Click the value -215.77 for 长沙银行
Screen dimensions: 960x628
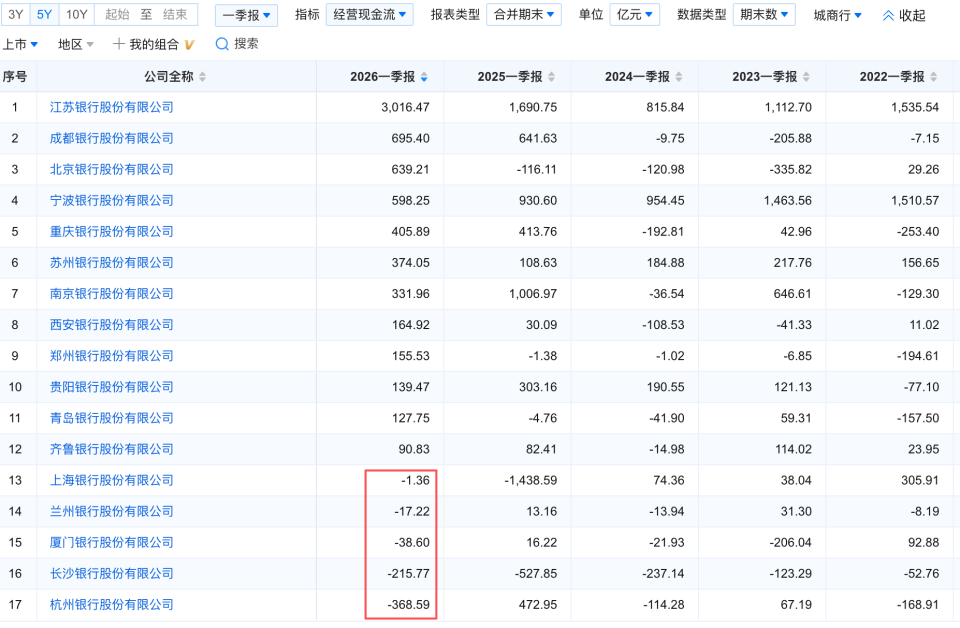pyautogui.click(x=408, y=574)
